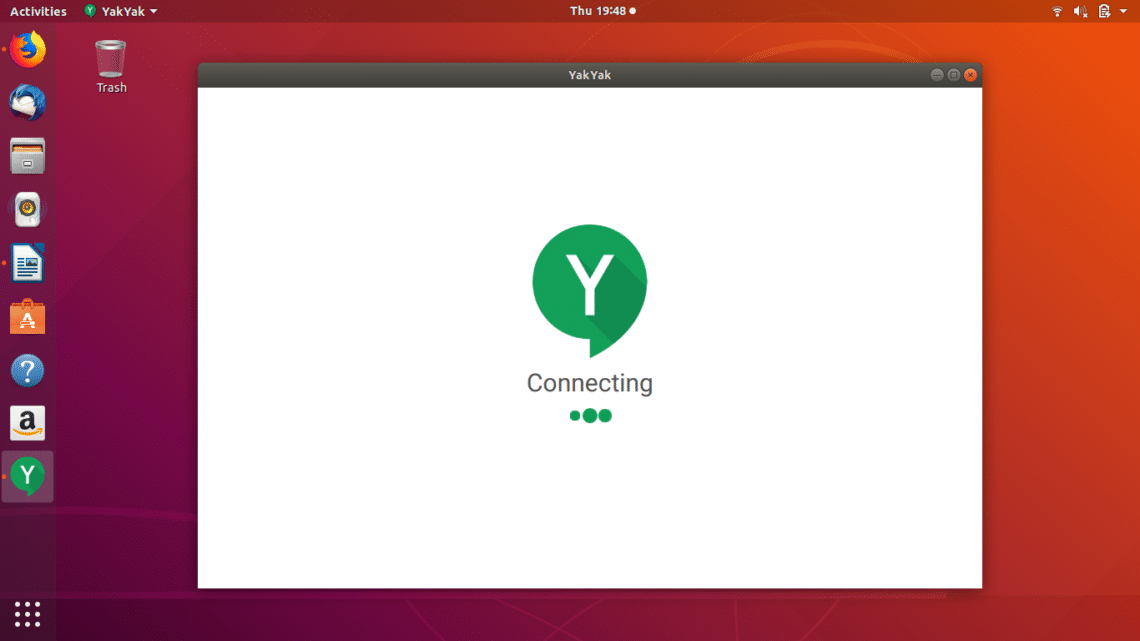Show Applications grid button
The width and height of the screenshot is (1140, 641).
coord(28,614)
